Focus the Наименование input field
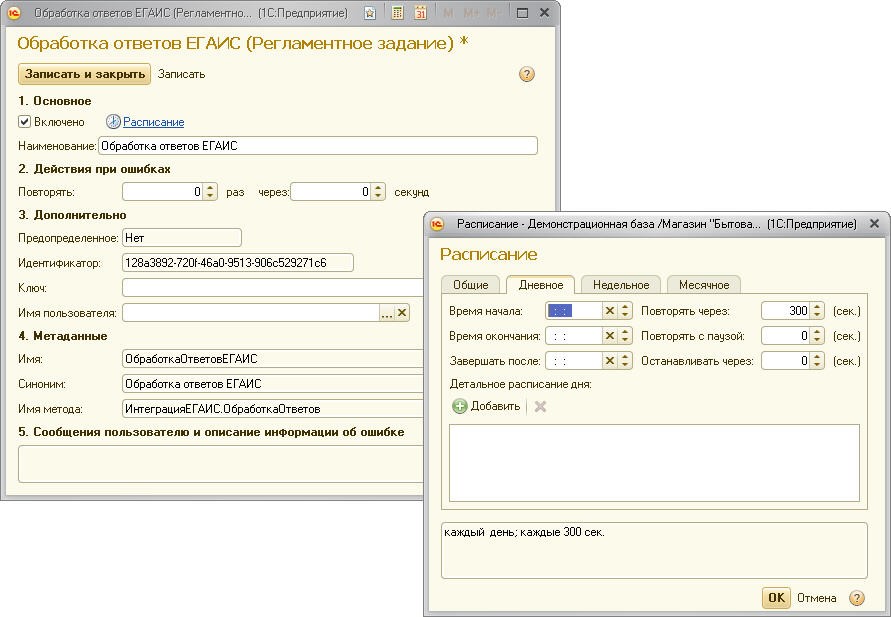 (318, 145)
